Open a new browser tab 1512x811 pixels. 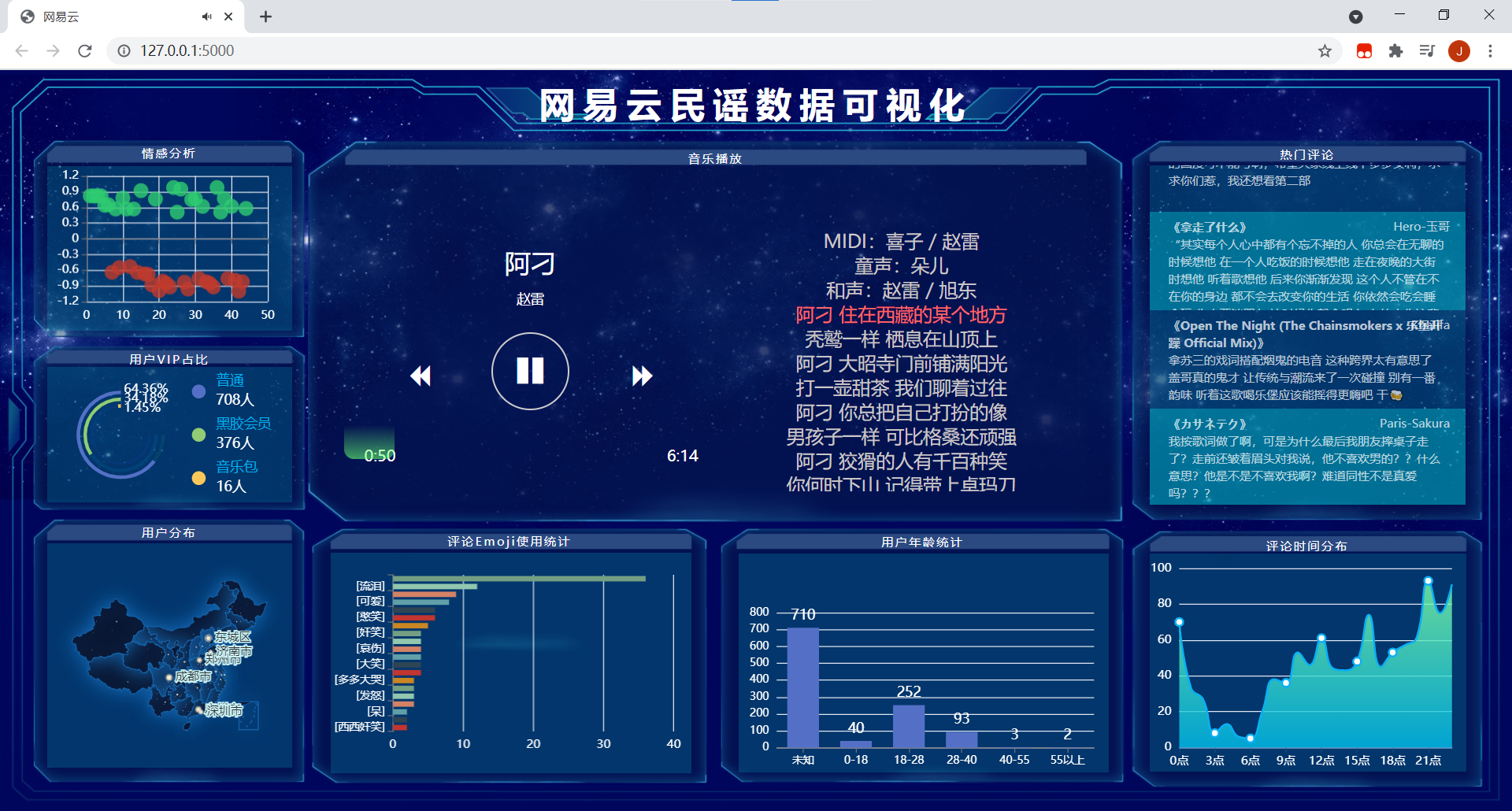266,17
